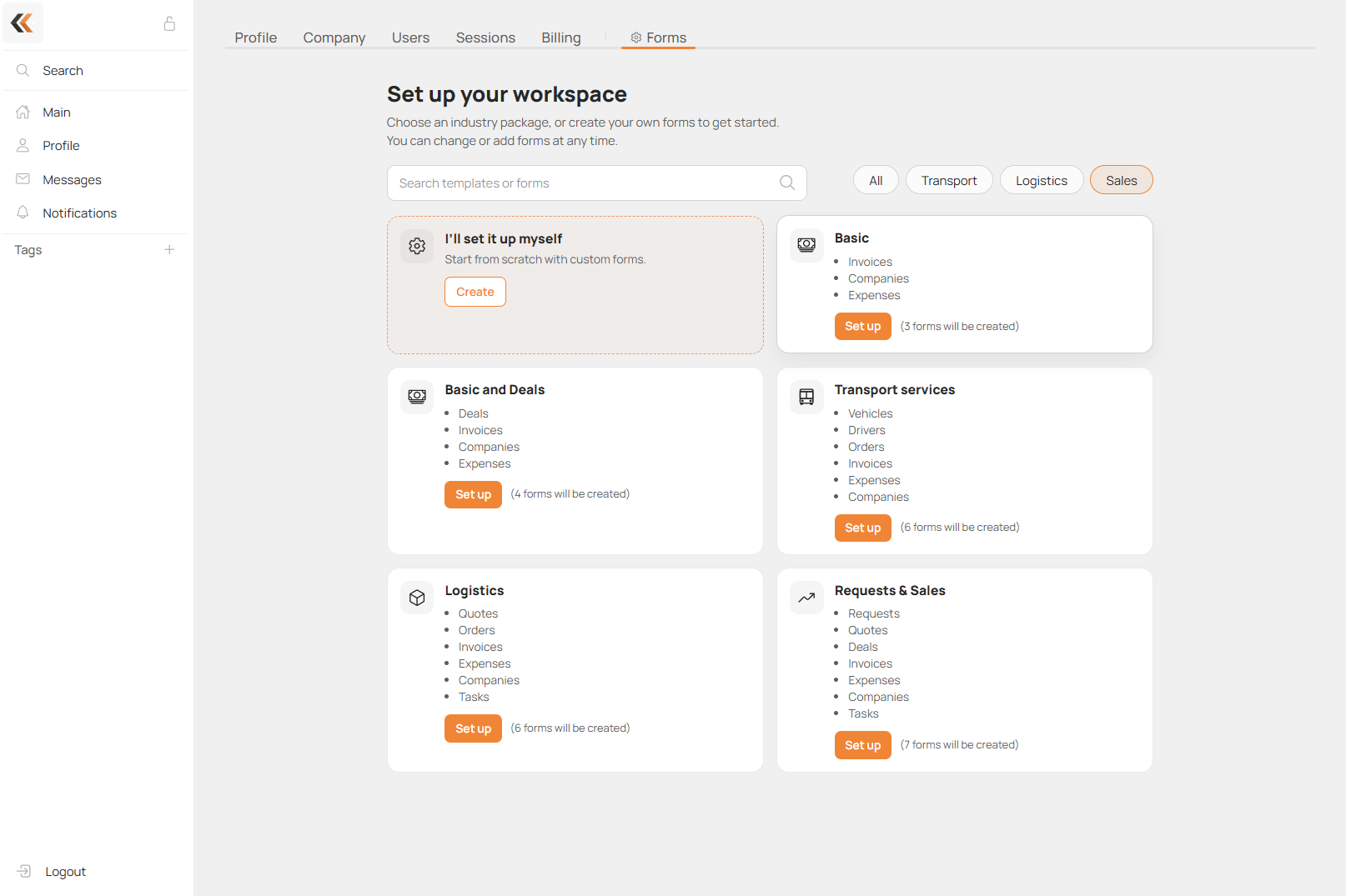This screenshot has width=1346, height=896.
Task: Click the truck icon on Transport services card
Action: (x=806, y=397)
